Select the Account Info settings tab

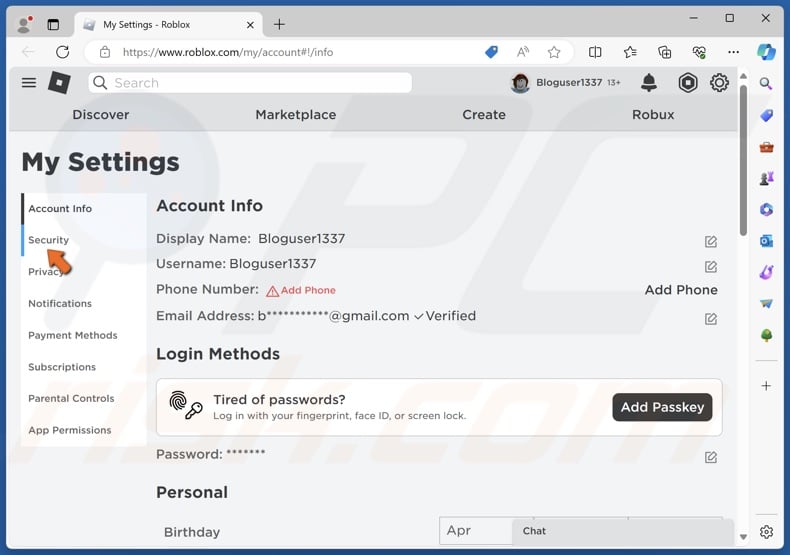click(84, 209)
